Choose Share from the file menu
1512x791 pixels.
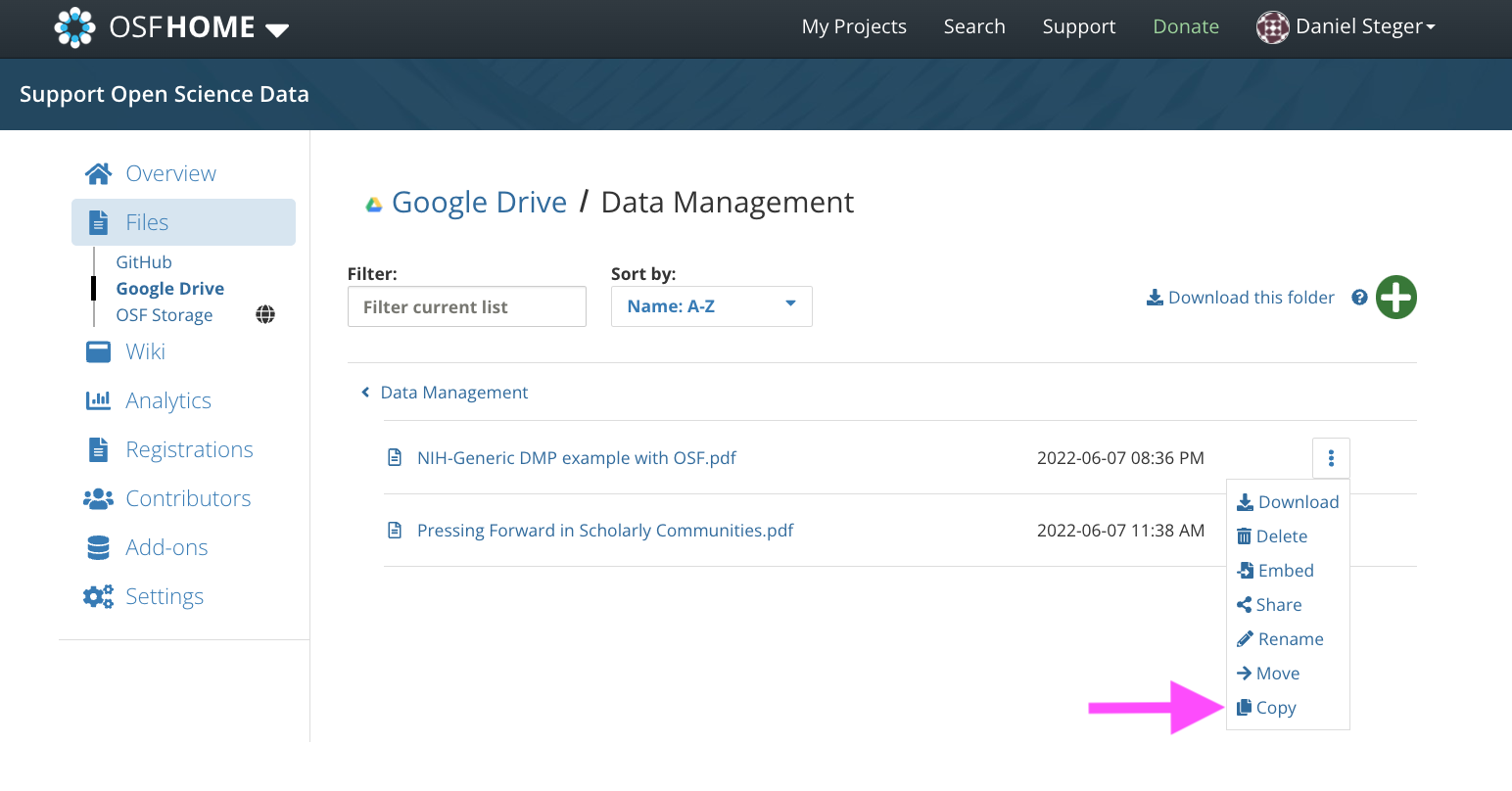[x=1269, y=605]
